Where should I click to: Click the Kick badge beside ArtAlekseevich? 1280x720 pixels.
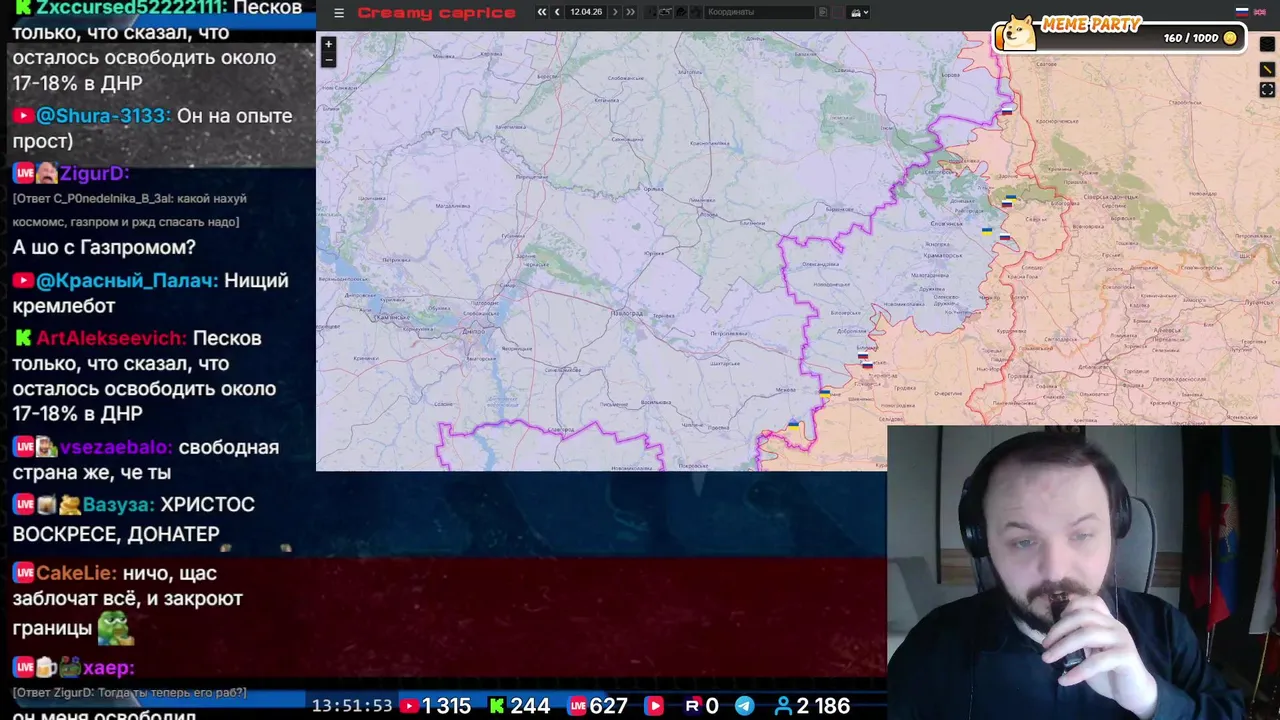(22, 339)
